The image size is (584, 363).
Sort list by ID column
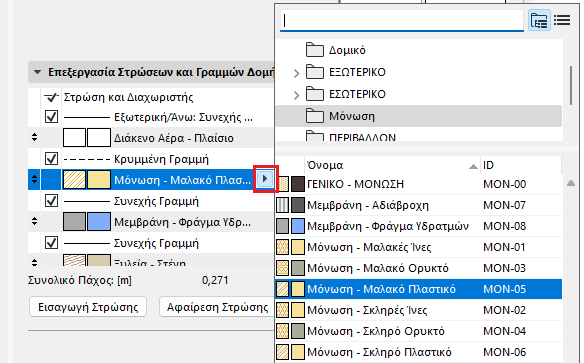click(521, 165)
